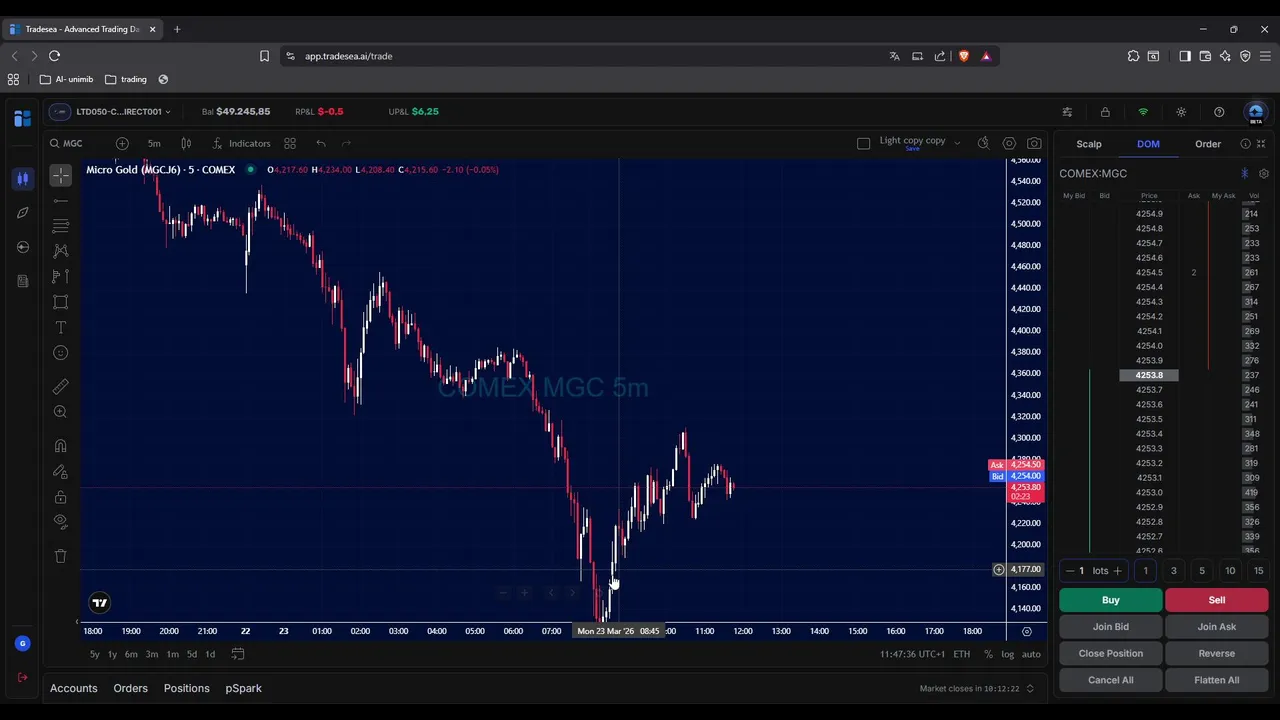Undo the last chart action
Screen dimensions: 1280x720
tap(321, 143)
